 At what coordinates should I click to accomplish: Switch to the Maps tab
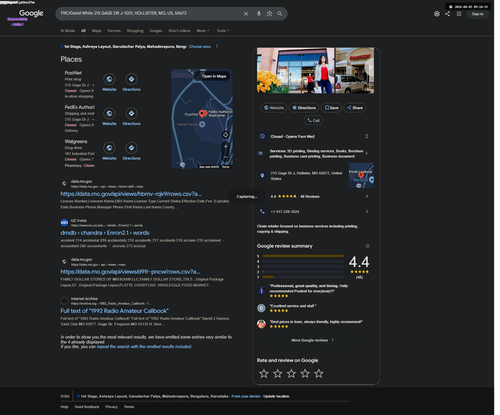pos(96,31)
